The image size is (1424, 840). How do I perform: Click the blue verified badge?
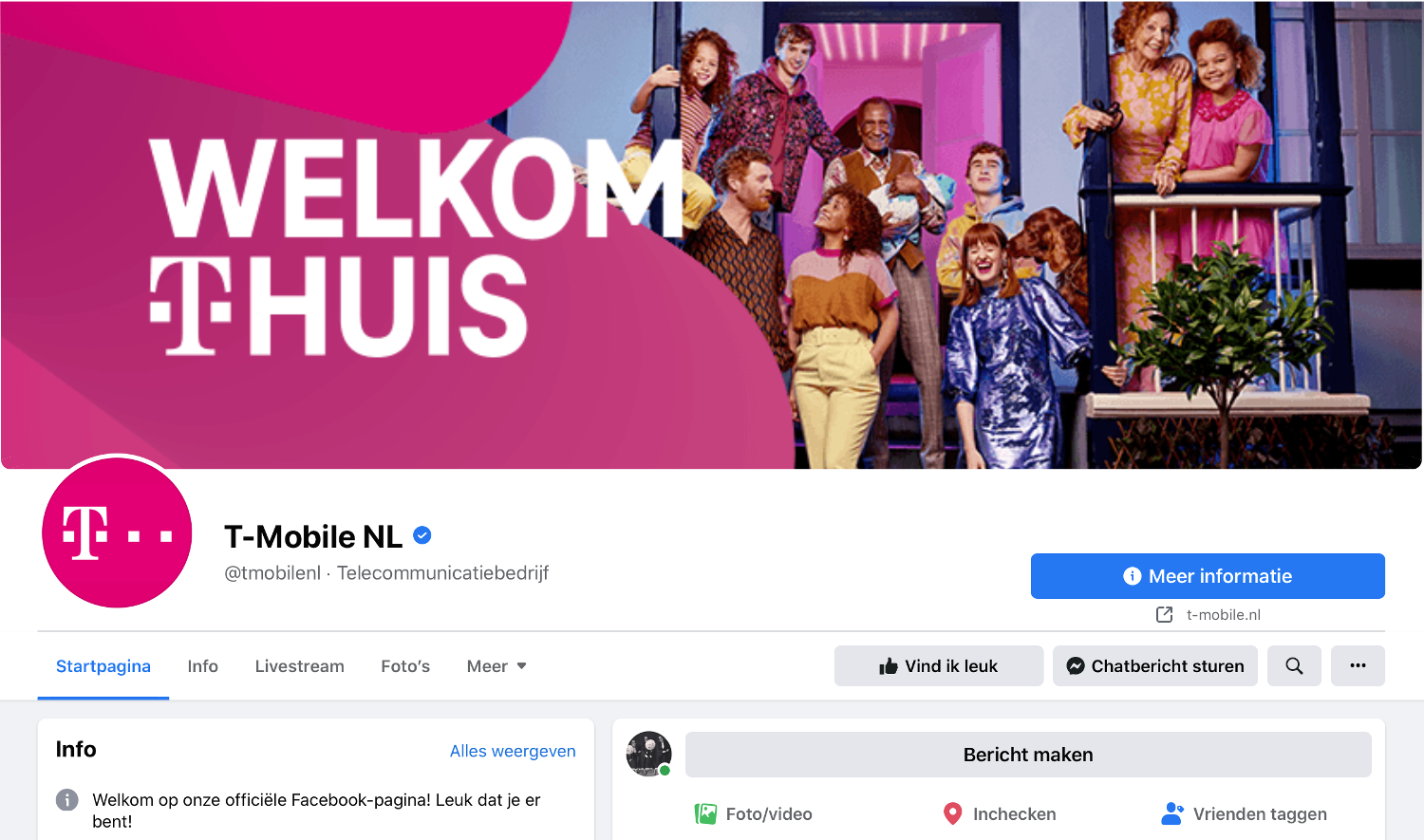click(x=422, y=536)
